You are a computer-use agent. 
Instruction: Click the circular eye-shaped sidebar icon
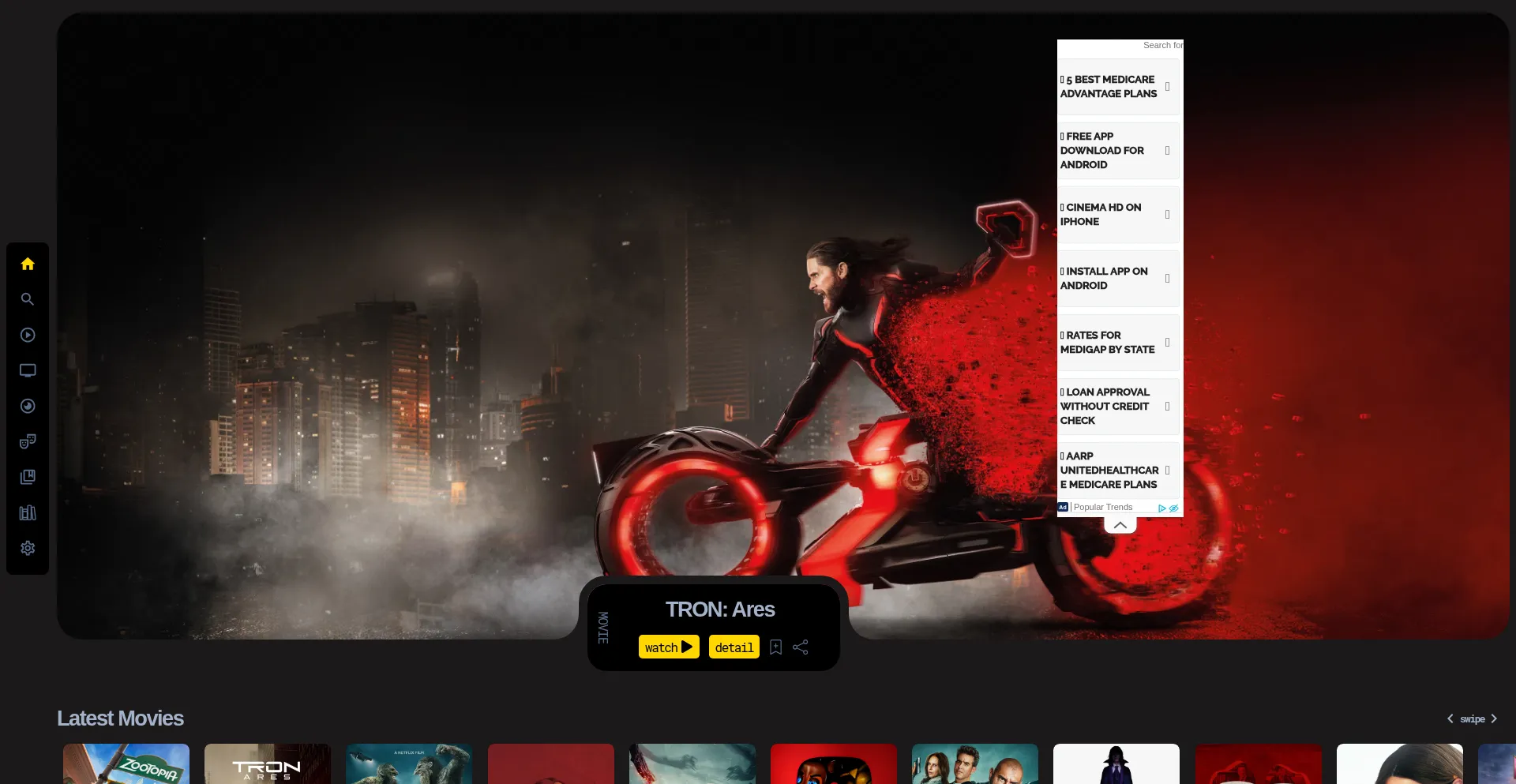click(28, 406)
